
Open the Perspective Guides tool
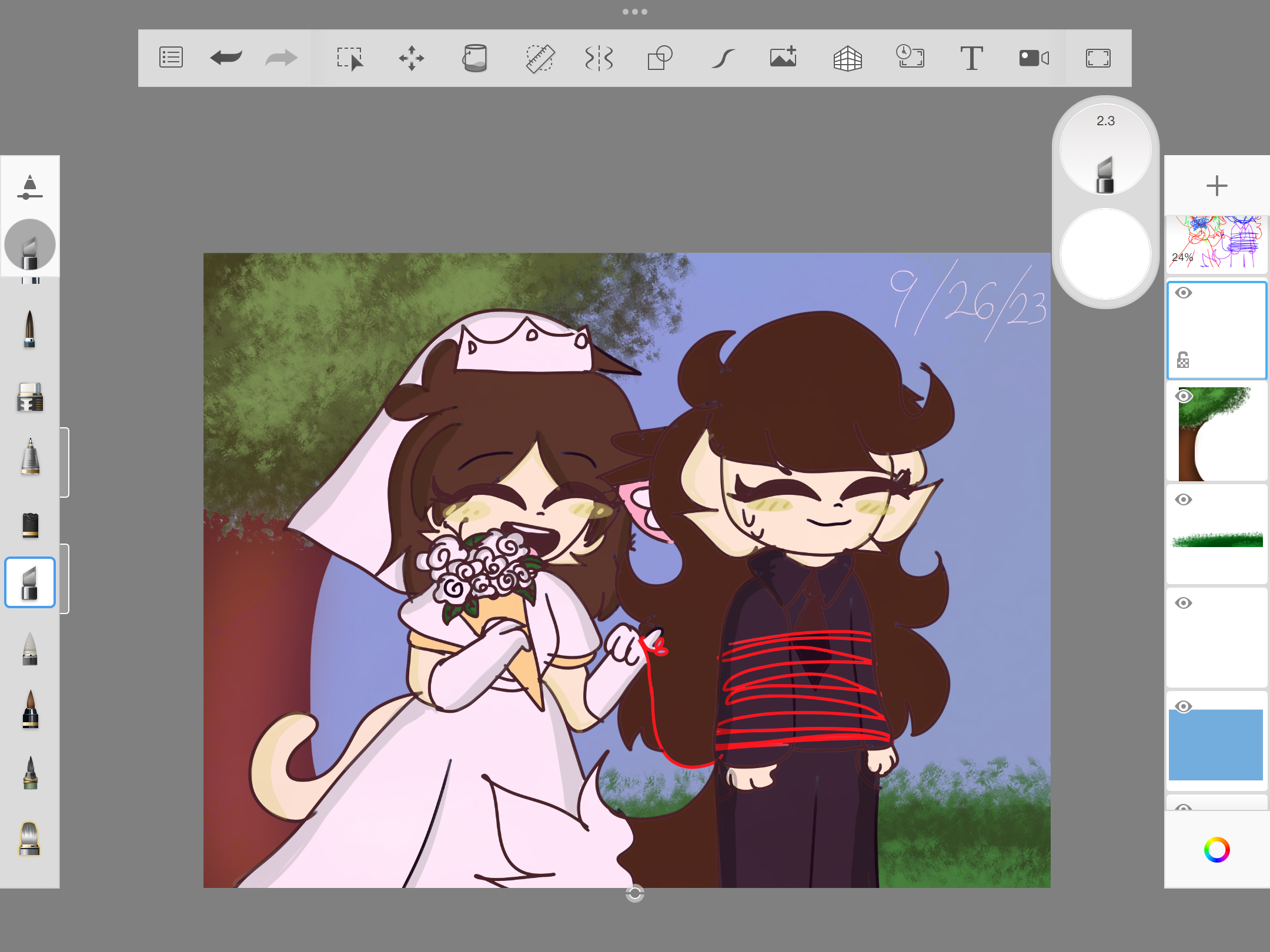[847, 58]
